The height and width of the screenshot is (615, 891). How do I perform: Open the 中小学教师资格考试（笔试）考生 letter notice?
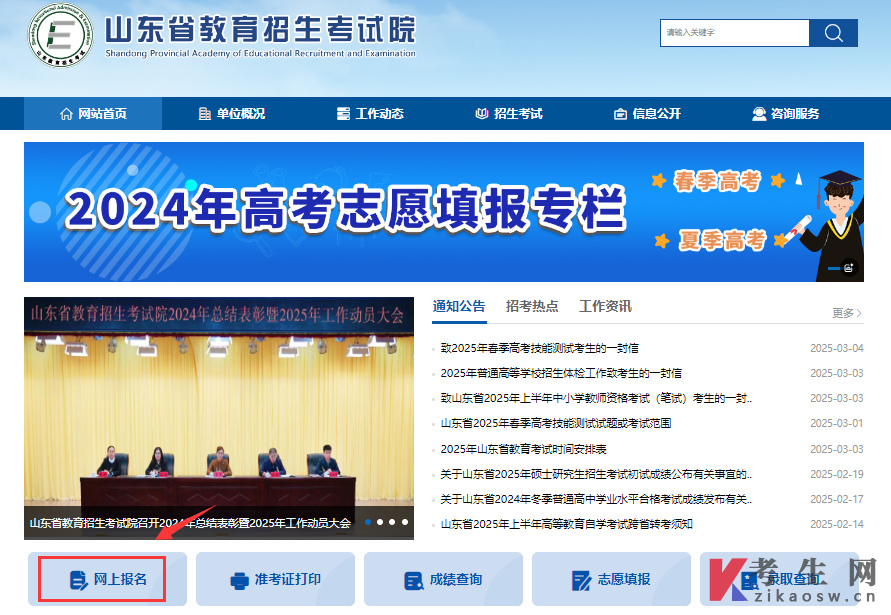point(596,398)
